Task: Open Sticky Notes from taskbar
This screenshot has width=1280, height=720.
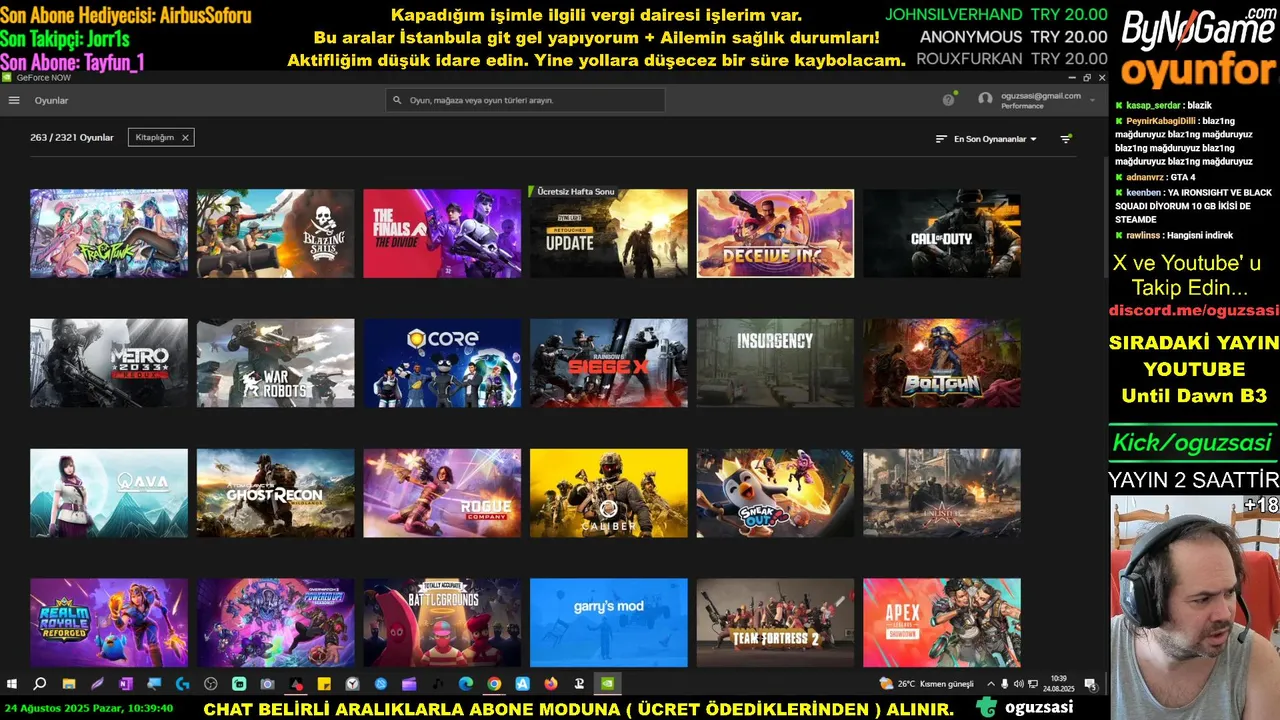Action: pyautogui.click(x=324, y=684)
